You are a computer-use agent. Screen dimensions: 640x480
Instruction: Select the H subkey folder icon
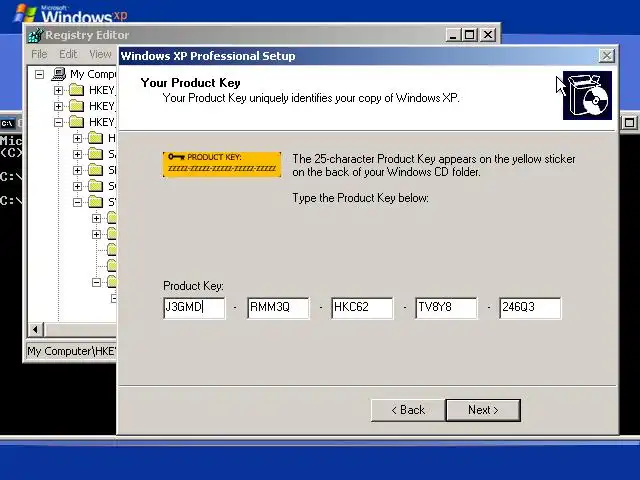(96, 138)
